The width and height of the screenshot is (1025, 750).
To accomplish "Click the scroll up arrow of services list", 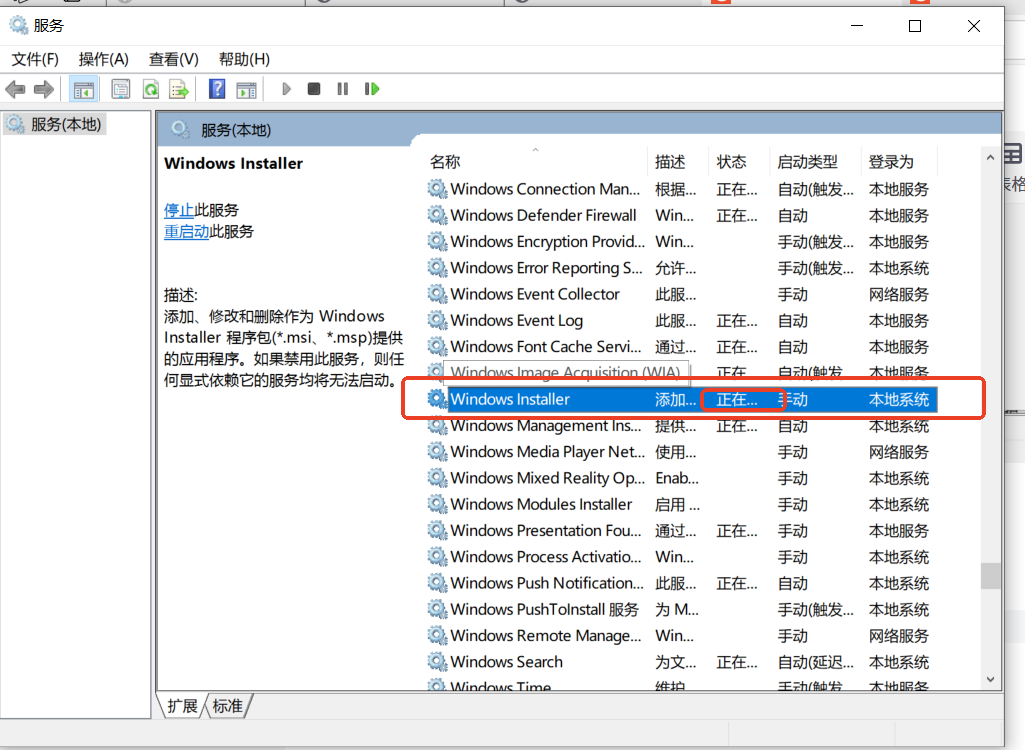I will pyautogui.click(x=990, y=158).
